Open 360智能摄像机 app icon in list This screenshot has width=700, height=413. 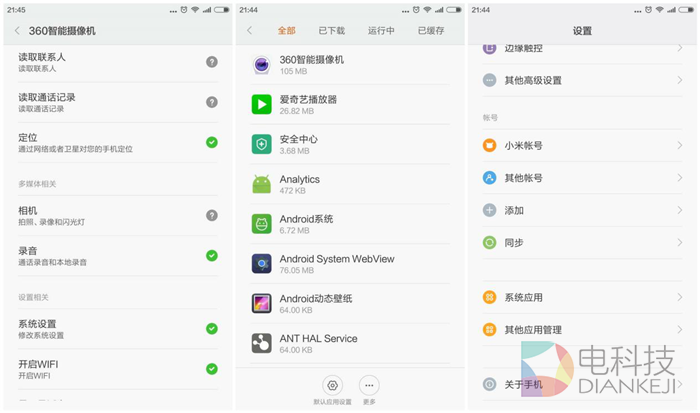point(262,65)
